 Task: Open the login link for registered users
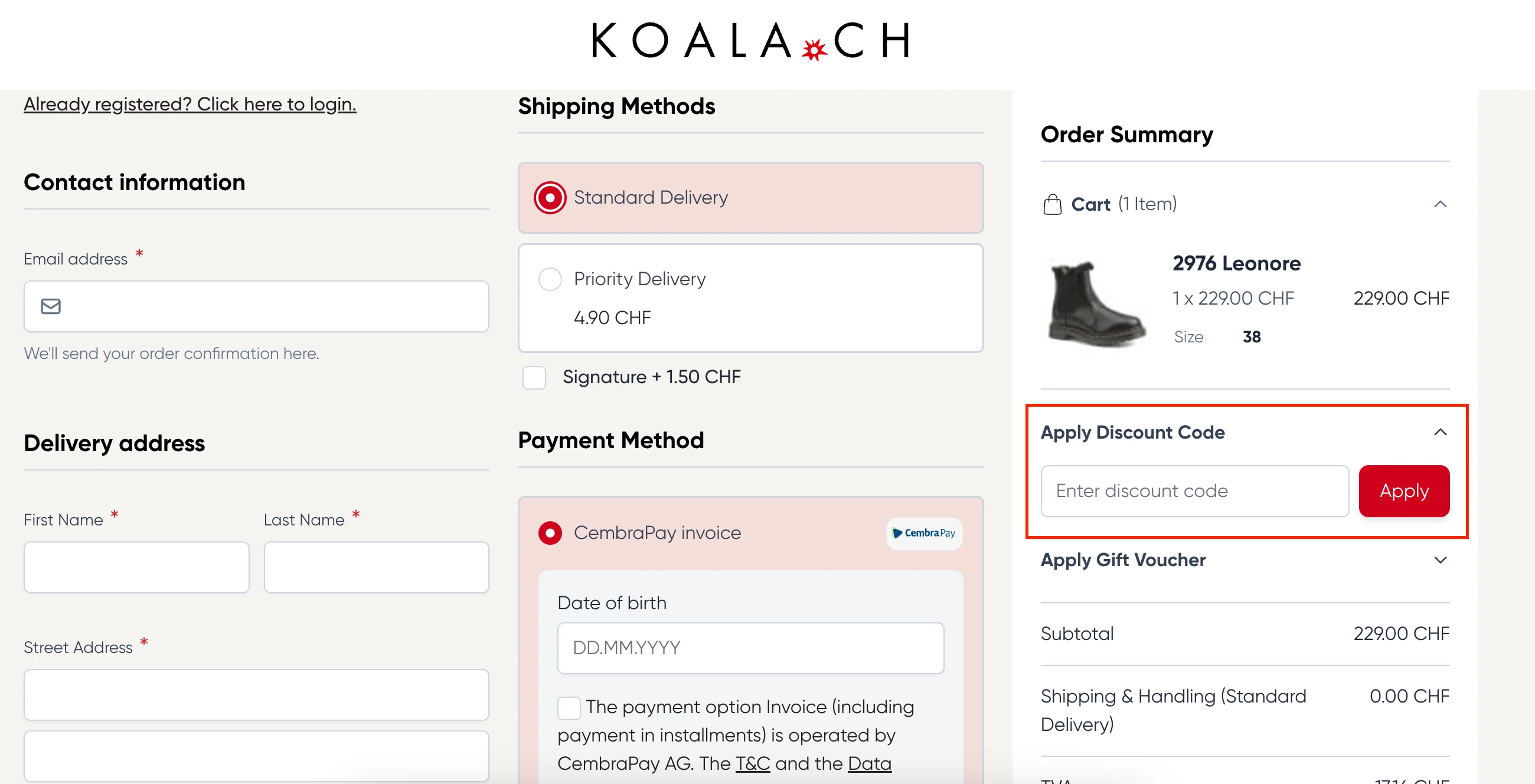click(x=190, y=104)
